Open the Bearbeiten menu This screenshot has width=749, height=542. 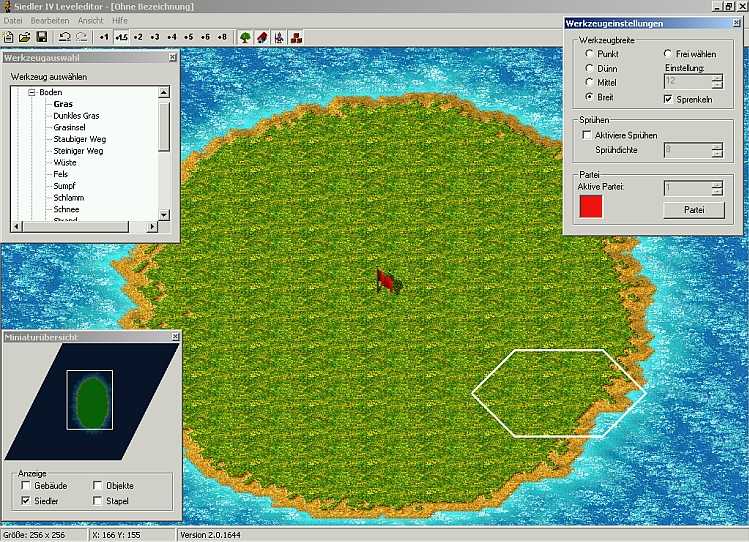click(49, 20)
